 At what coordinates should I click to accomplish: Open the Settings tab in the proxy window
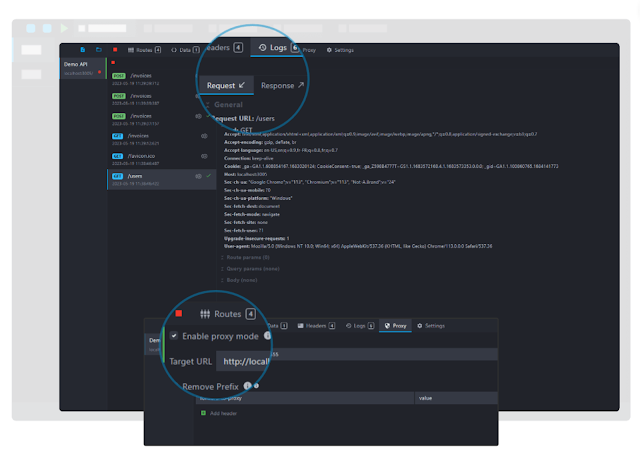pyautogui.click(x=431, y=326)
